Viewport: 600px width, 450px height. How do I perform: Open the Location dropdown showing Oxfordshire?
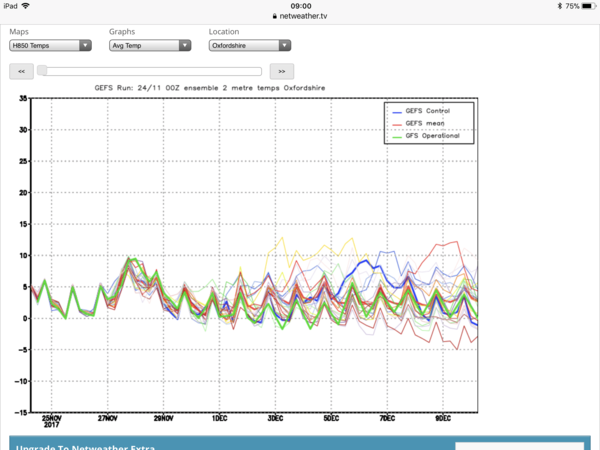tap(250, 45)
